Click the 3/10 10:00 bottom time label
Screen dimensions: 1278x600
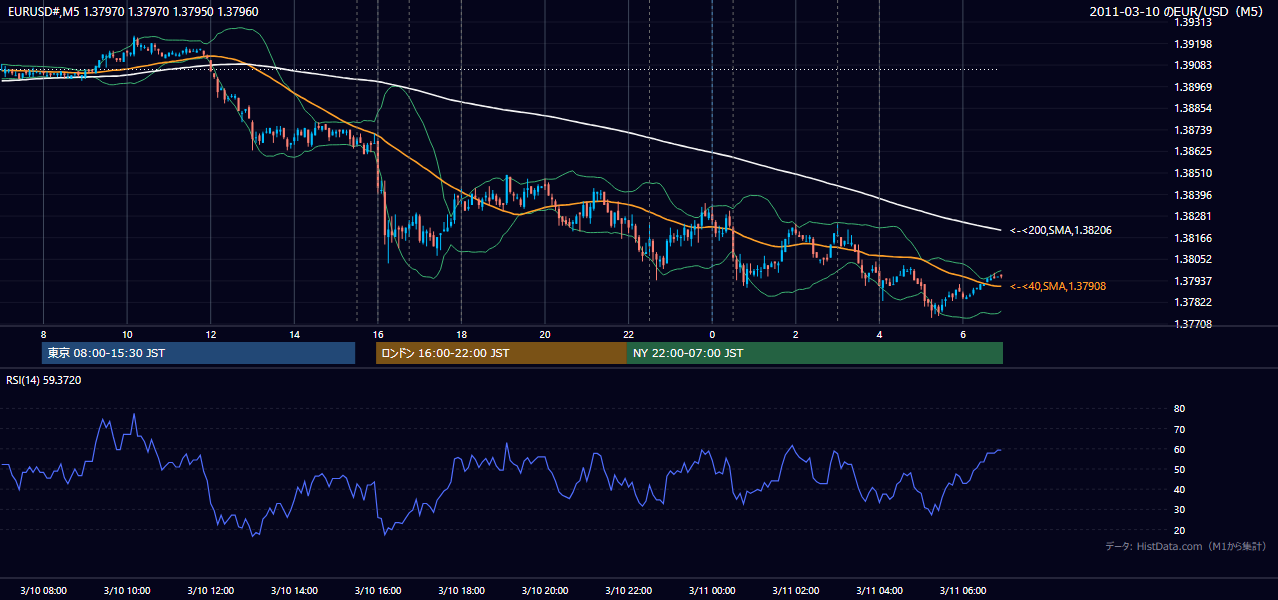(x=127, y=591)
